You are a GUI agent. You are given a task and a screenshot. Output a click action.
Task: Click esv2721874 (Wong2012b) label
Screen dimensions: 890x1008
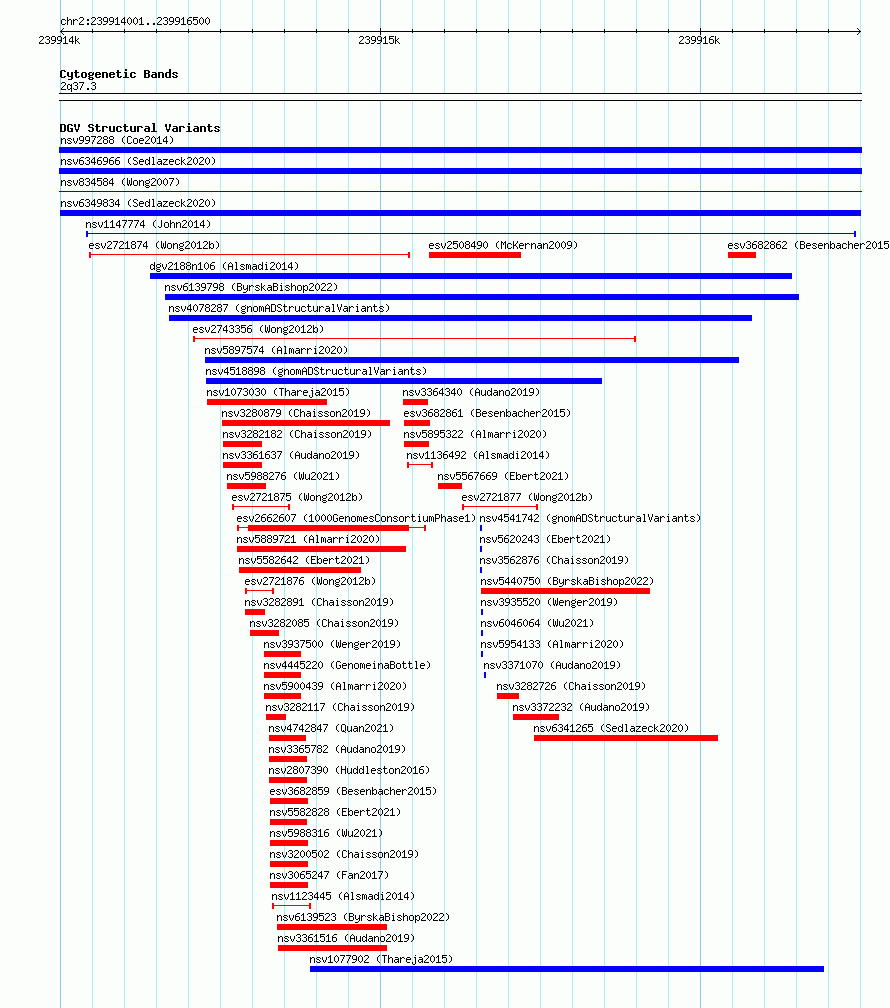154,245
